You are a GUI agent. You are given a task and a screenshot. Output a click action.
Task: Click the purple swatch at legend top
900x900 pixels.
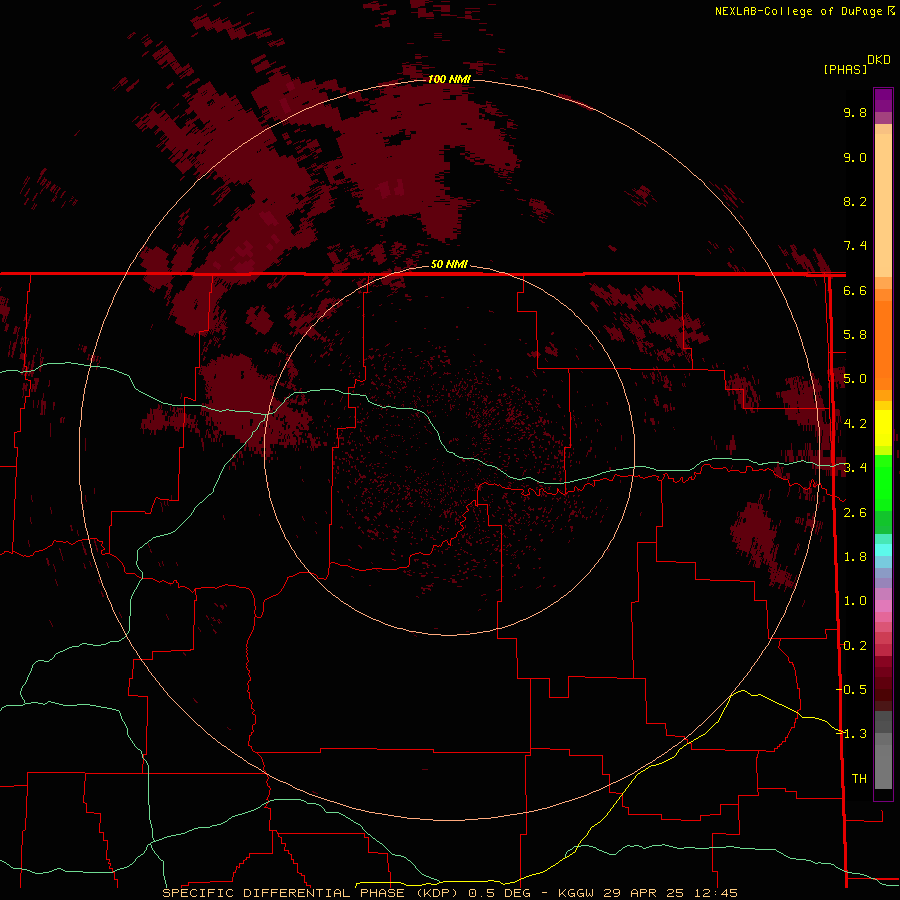coord(883,100)
